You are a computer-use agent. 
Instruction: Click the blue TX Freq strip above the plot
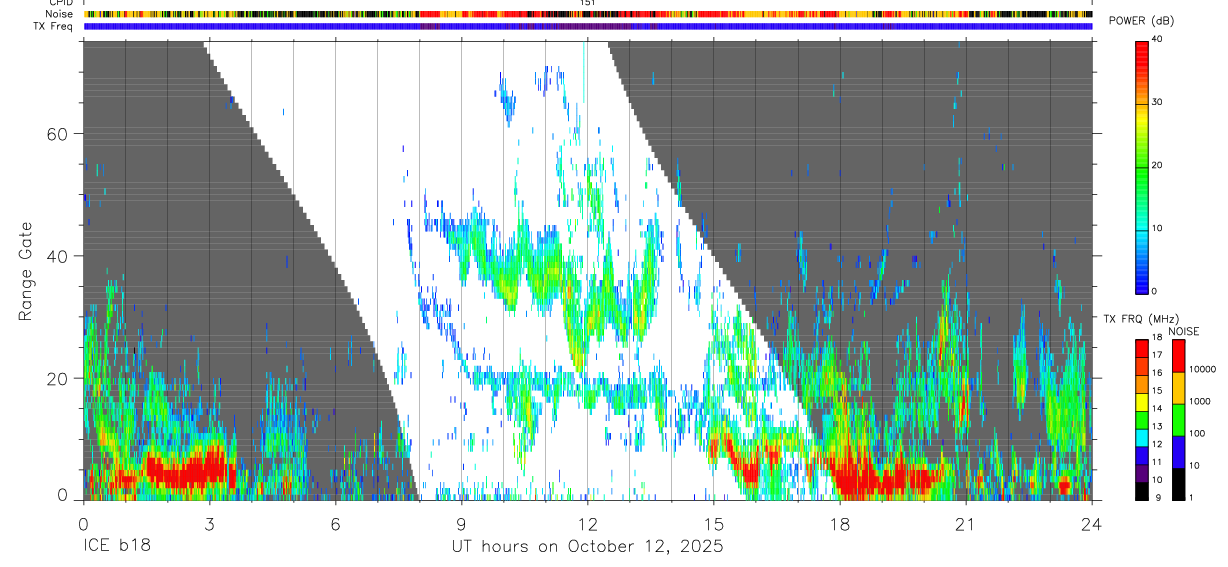click(x=587, y=26)
